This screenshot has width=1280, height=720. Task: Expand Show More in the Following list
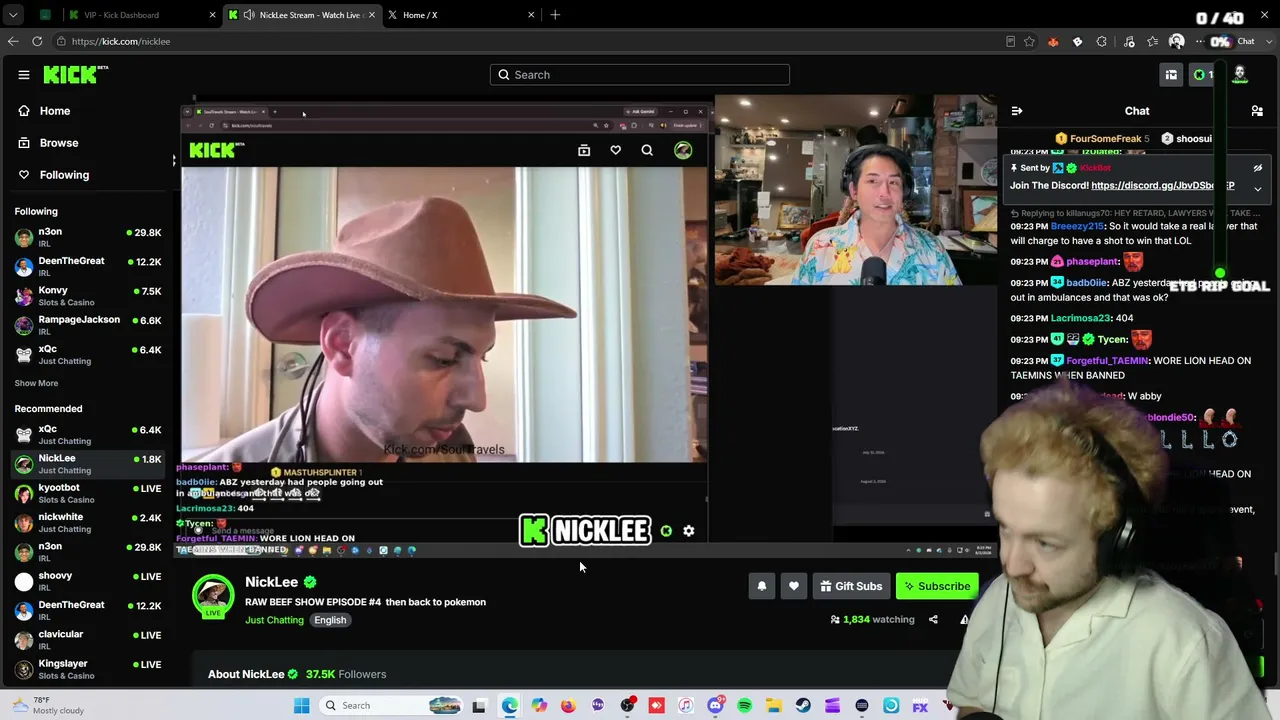[x=36, y=383]
